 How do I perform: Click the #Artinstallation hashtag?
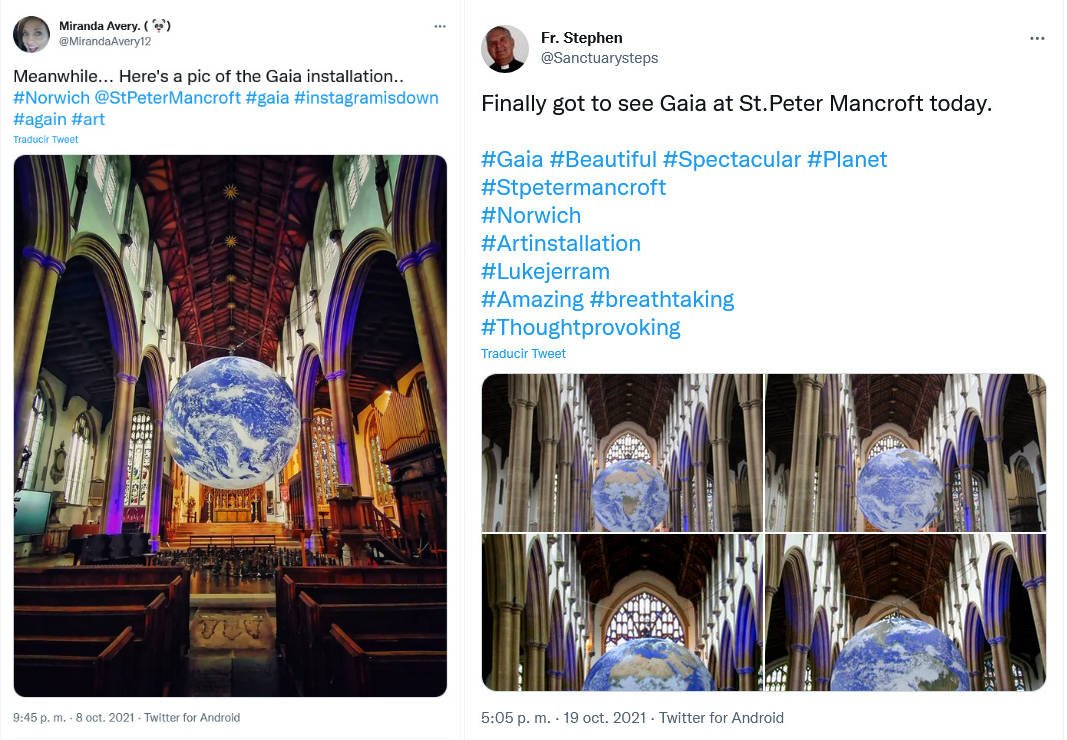coord(560,243)
